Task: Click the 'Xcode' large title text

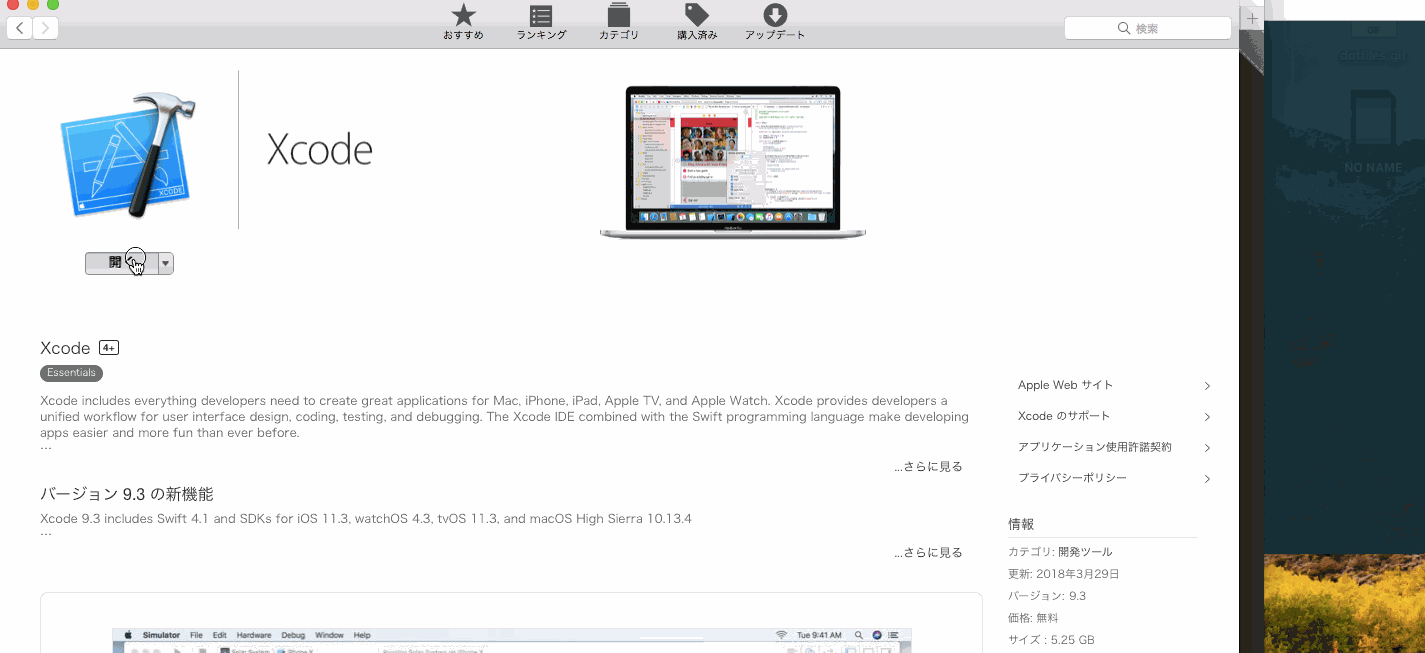Action: click(x=320, y=150)
